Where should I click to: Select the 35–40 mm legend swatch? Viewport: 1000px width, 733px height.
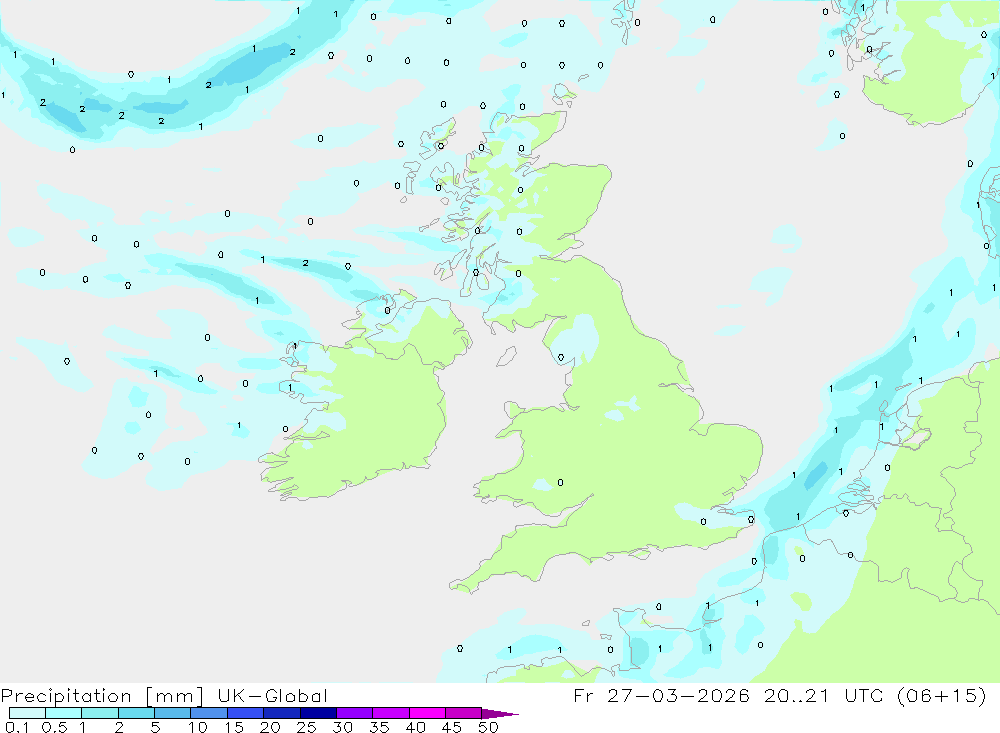(x=391, y=713)
